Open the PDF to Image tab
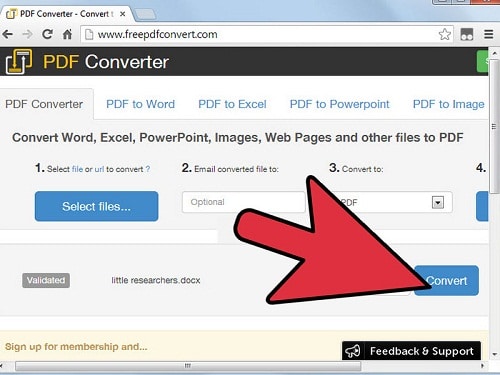This screenshot has width=500, height=375. click(x=448, y=104)
